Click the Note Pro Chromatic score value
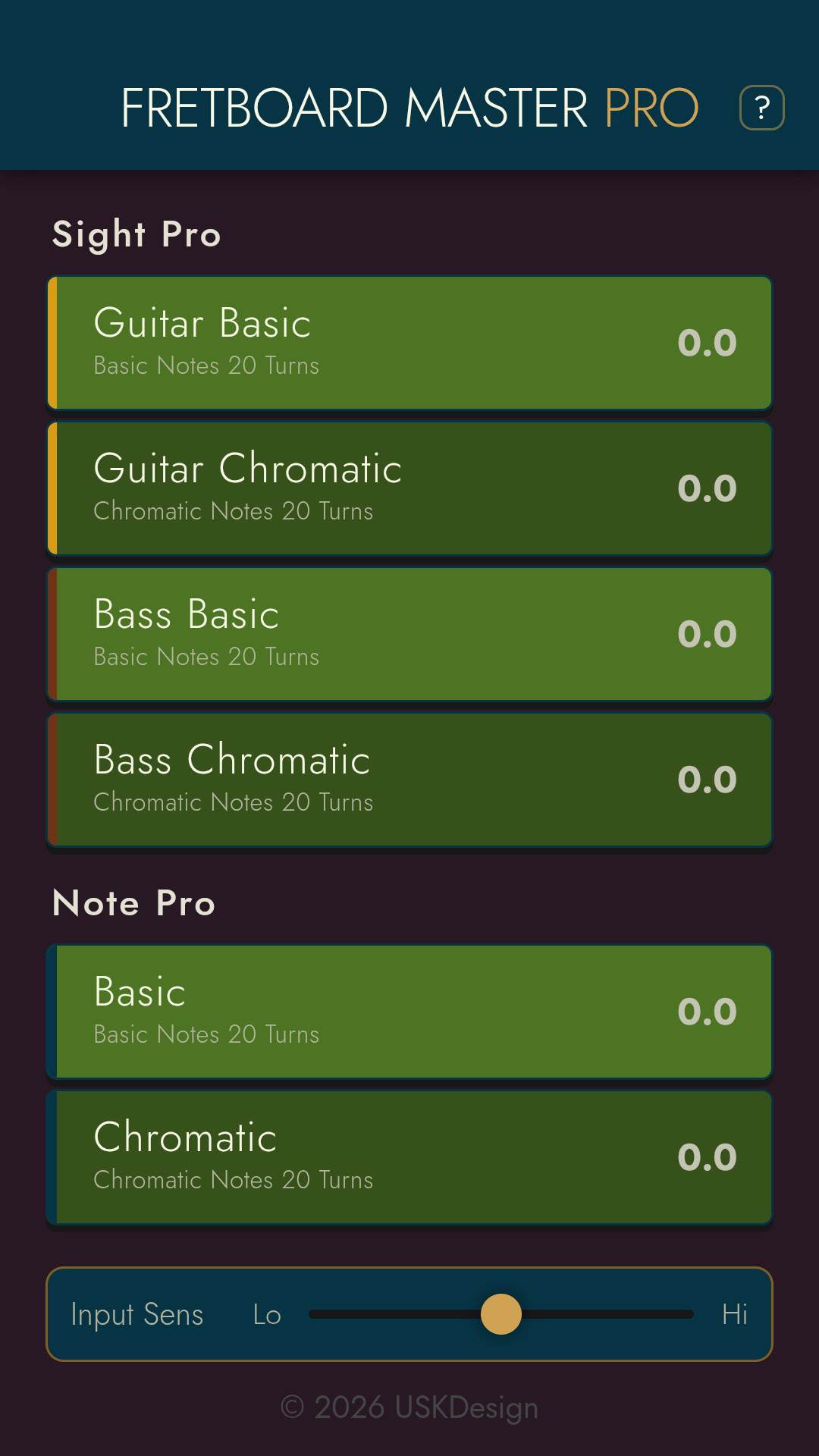The height and width of the screenshot is (1456, 819). (x=707, y=1156)
